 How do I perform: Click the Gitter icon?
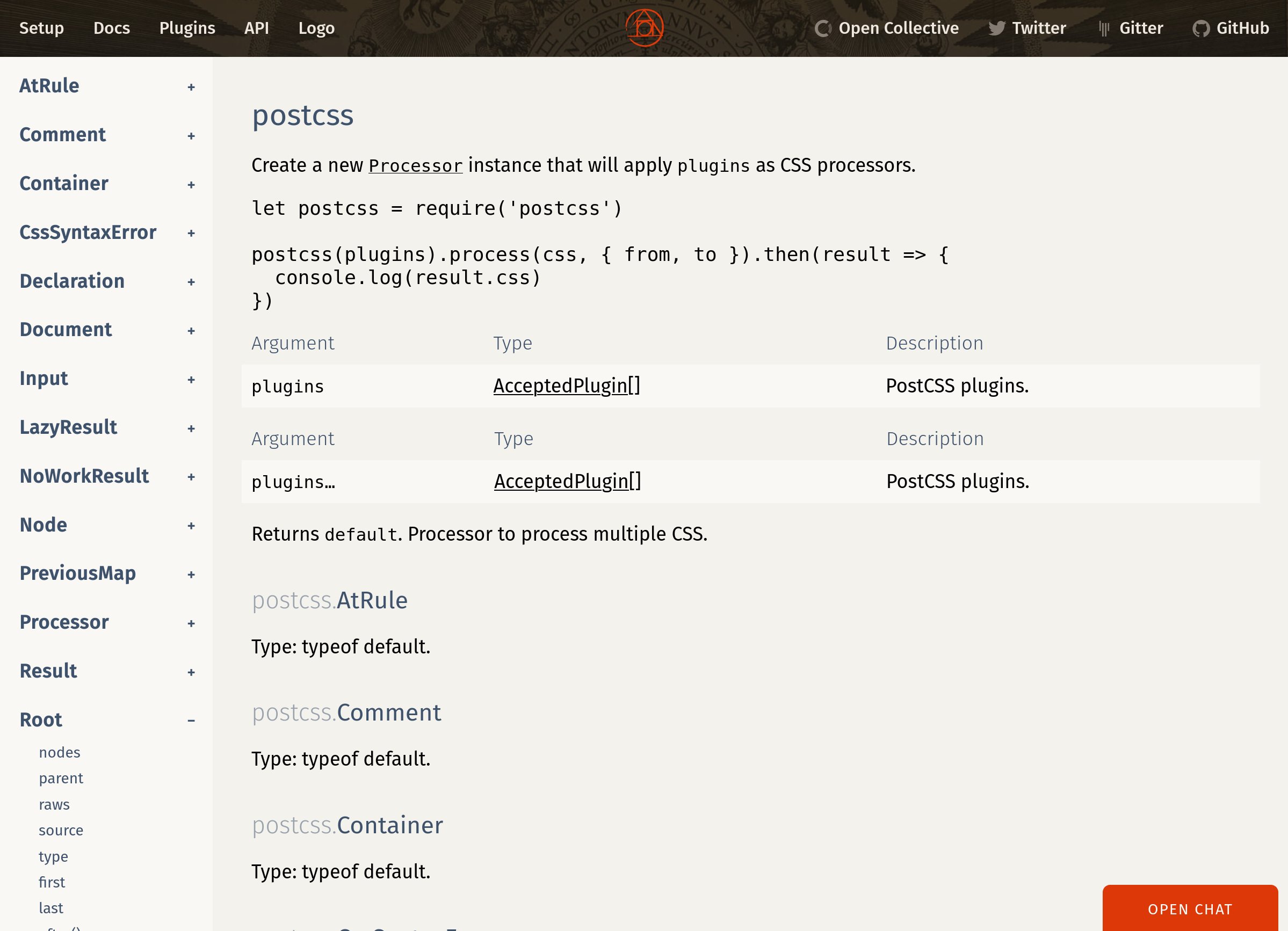(x=1104, y=28)
